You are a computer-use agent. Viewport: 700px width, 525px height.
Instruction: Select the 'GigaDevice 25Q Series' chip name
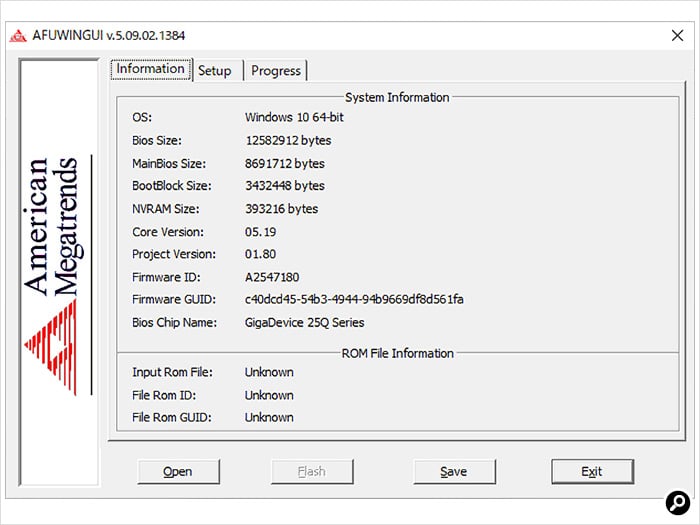click(x=304, y=322)
